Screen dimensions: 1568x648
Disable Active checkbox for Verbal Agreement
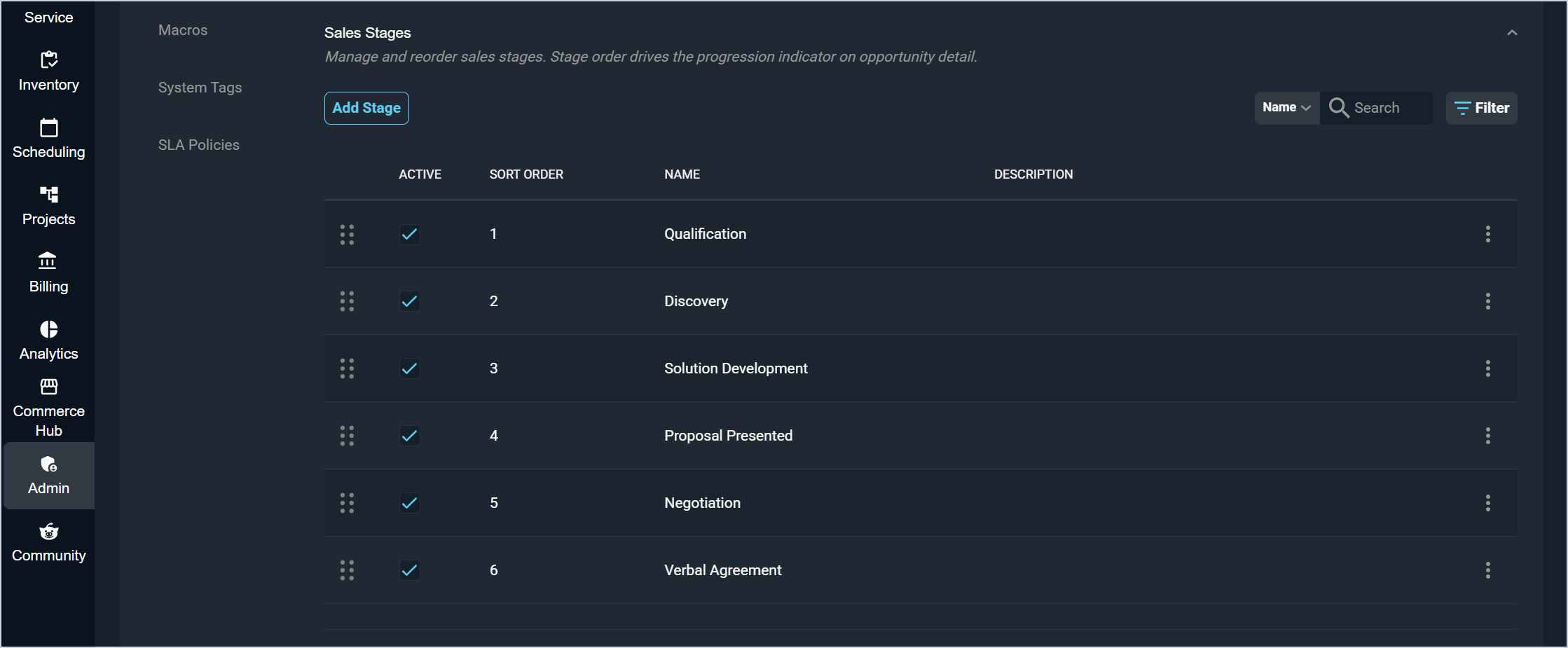tap(410, 570)
